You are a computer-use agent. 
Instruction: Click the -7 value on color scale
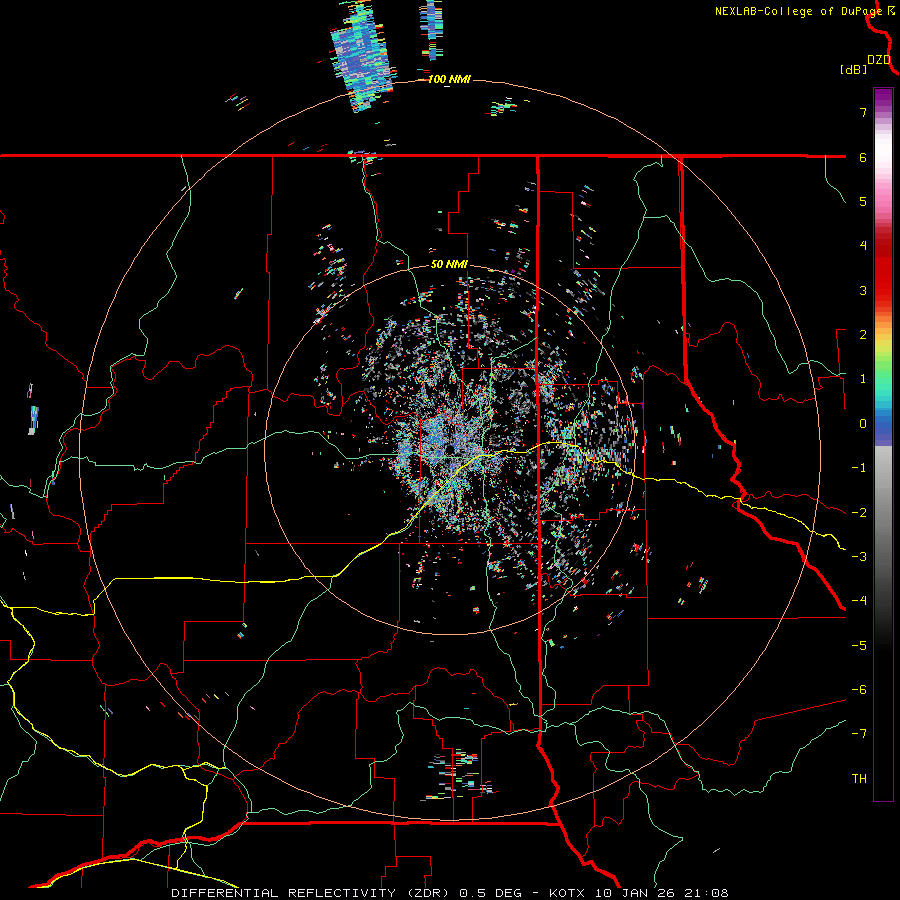point(859,734)
